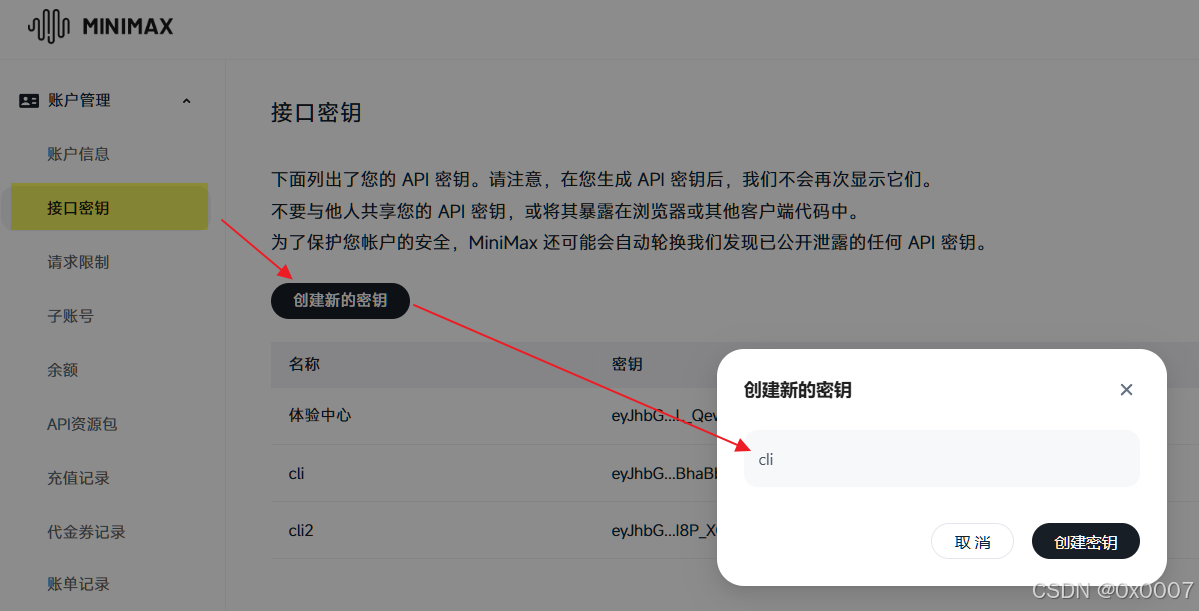Viewport: 1199px width, 611px height.
Task: Open 账户信息 in the sidebar
Action: click(78, 154)
